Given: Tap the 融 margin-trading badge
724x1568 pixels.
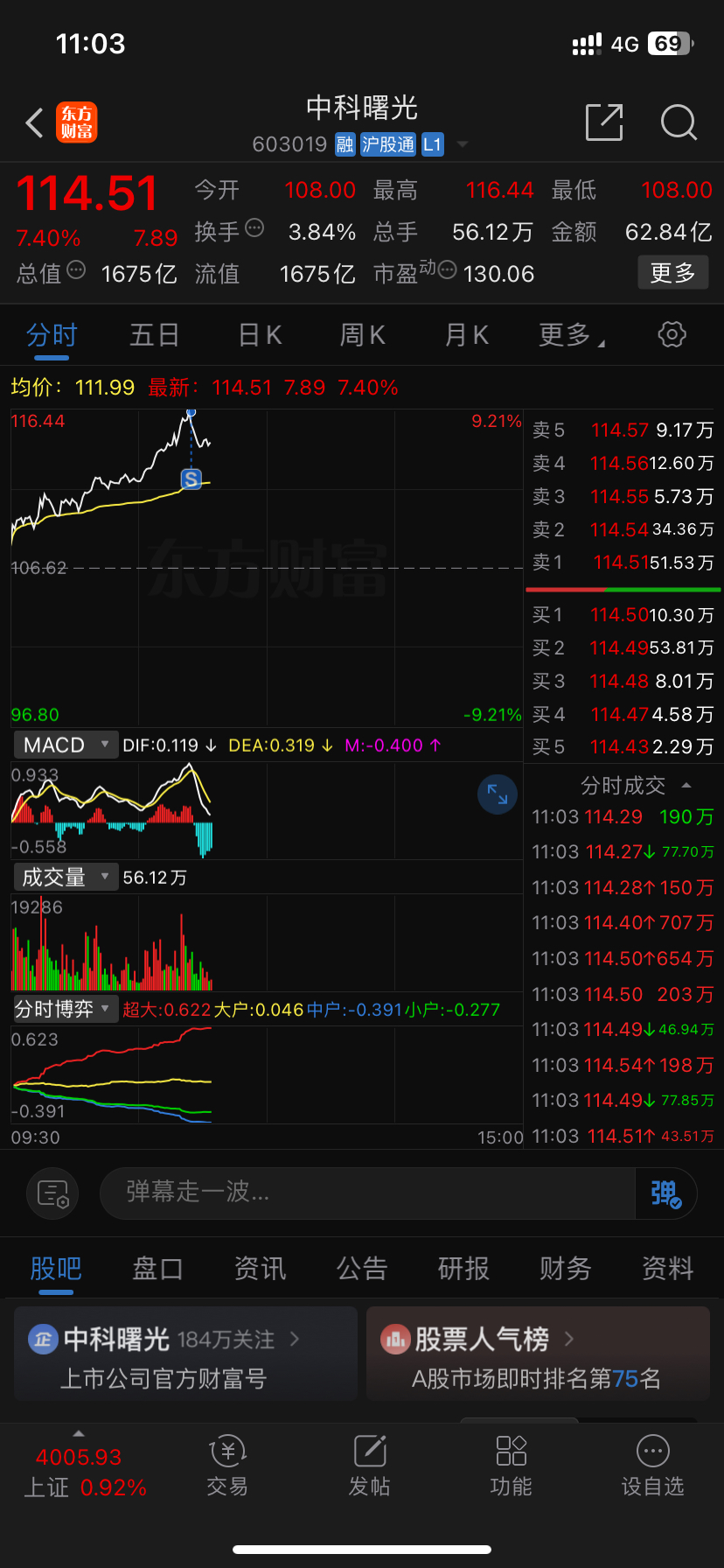Looking at the screenshot, I should tap(345, 144).
